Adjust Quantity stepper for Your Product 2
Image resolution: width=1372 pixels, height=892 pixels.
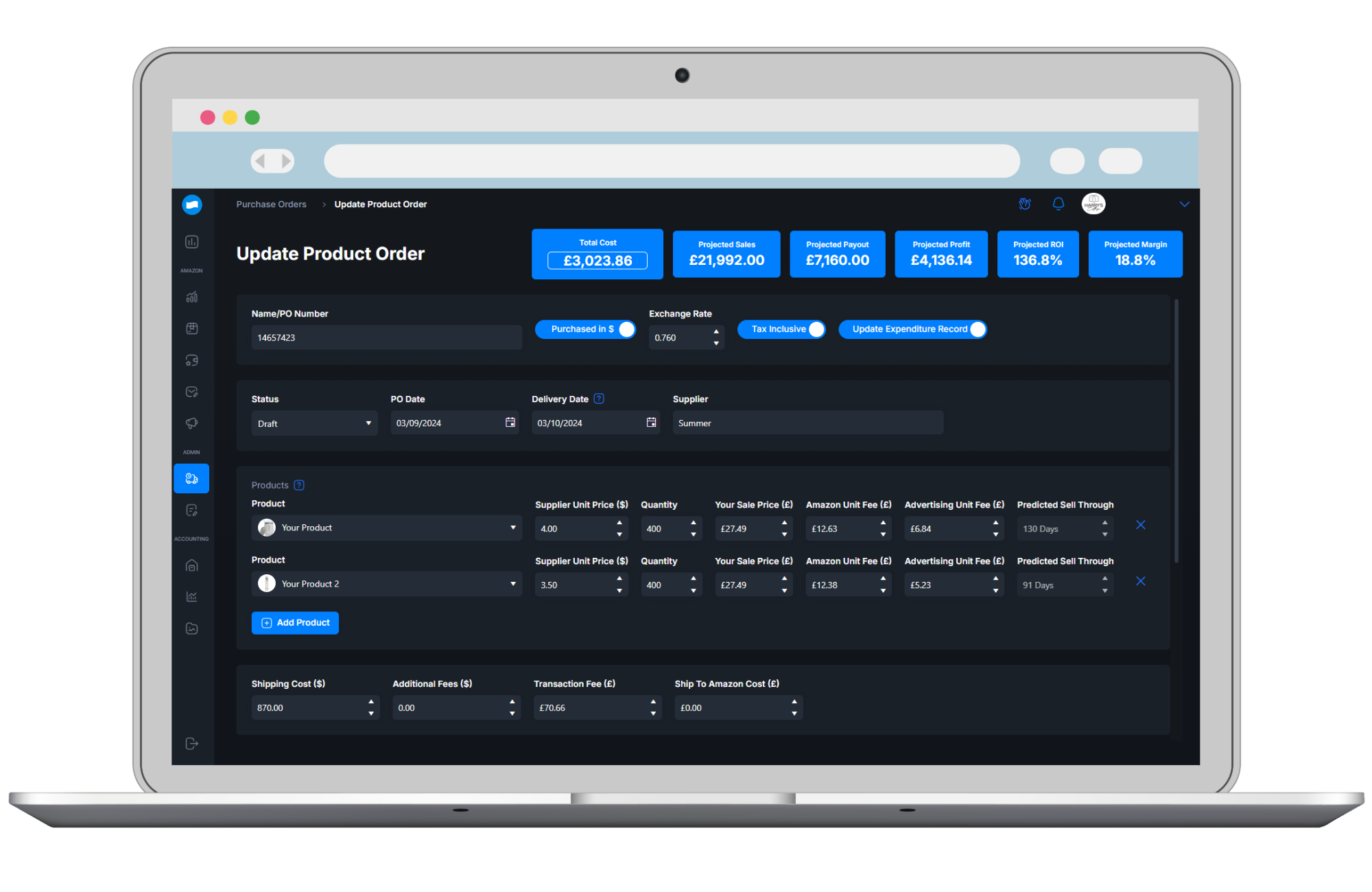pos(694,585)
